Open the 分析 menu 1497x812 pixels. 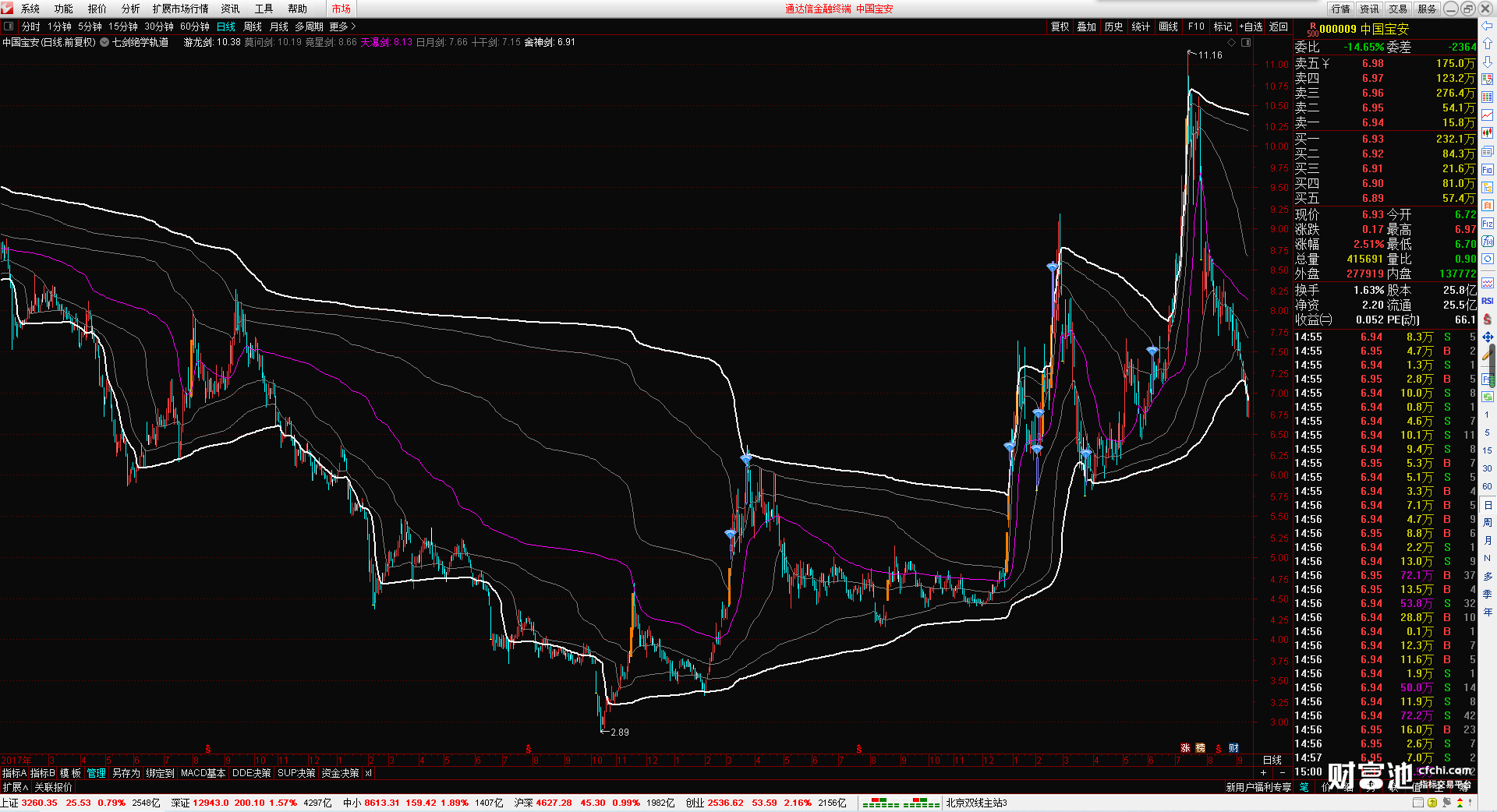pos(131,9)
